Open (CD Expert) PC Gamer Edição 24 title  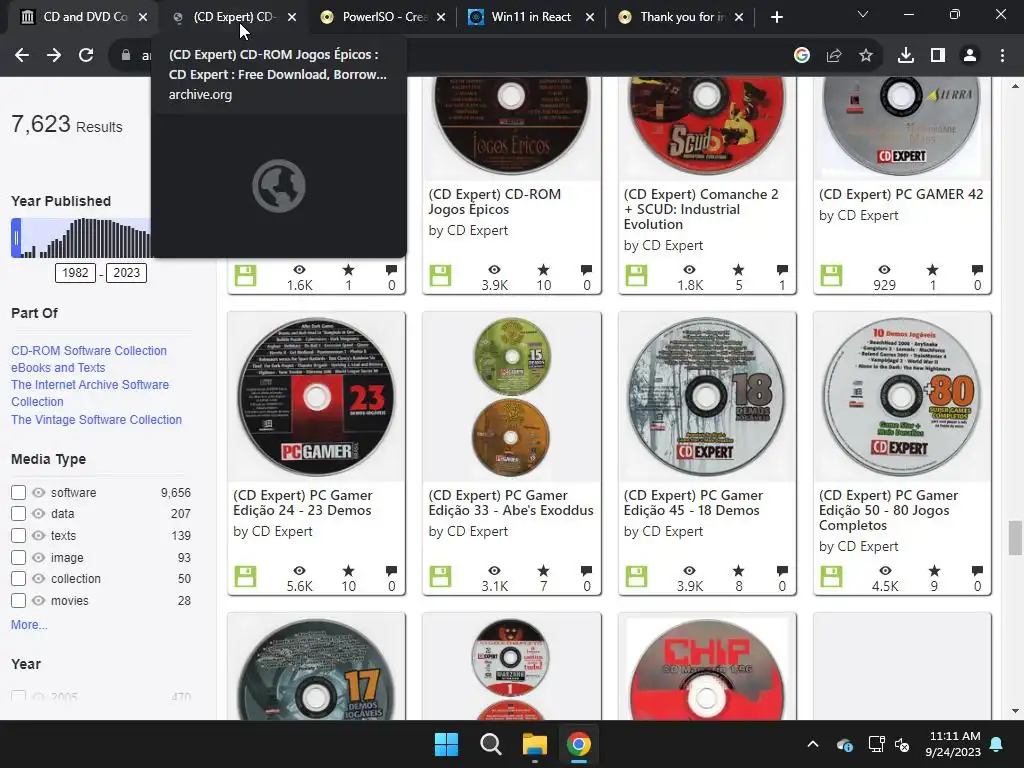point(302,503)
